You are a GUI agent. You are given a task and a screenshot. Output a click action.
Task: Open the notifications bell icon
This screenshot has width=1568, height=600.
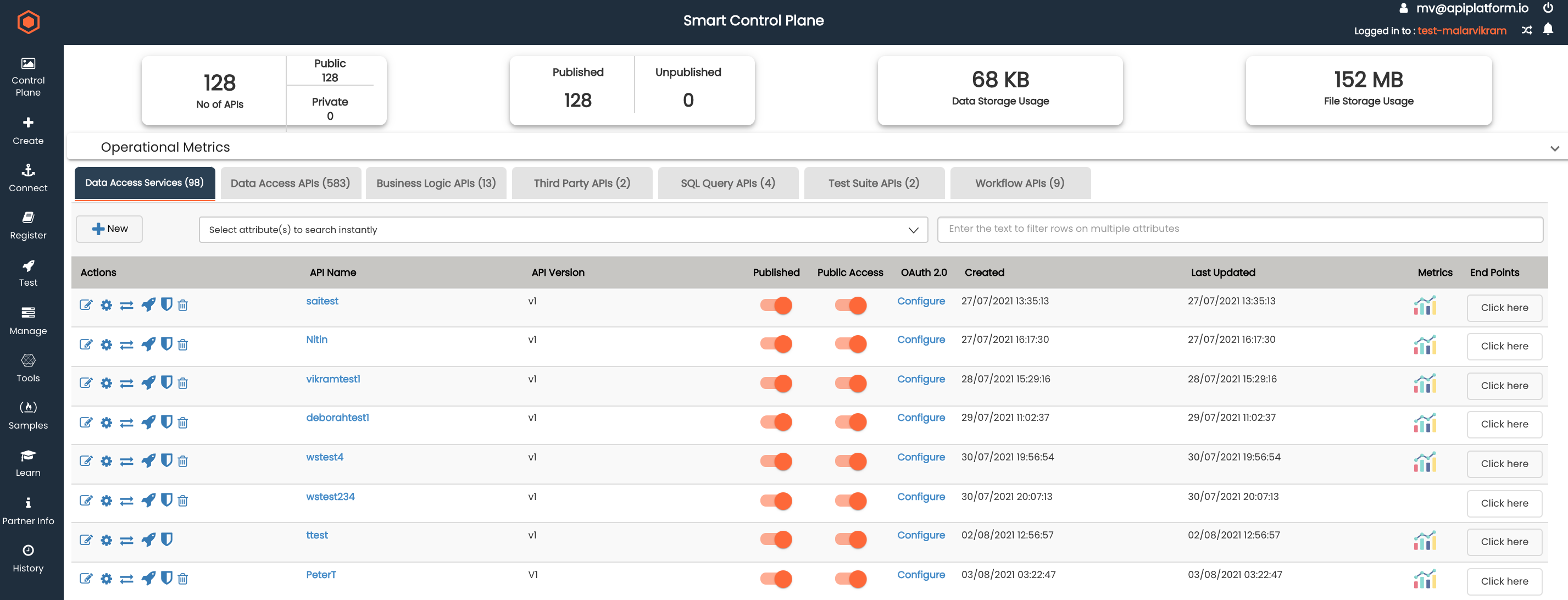(1548, 30)
